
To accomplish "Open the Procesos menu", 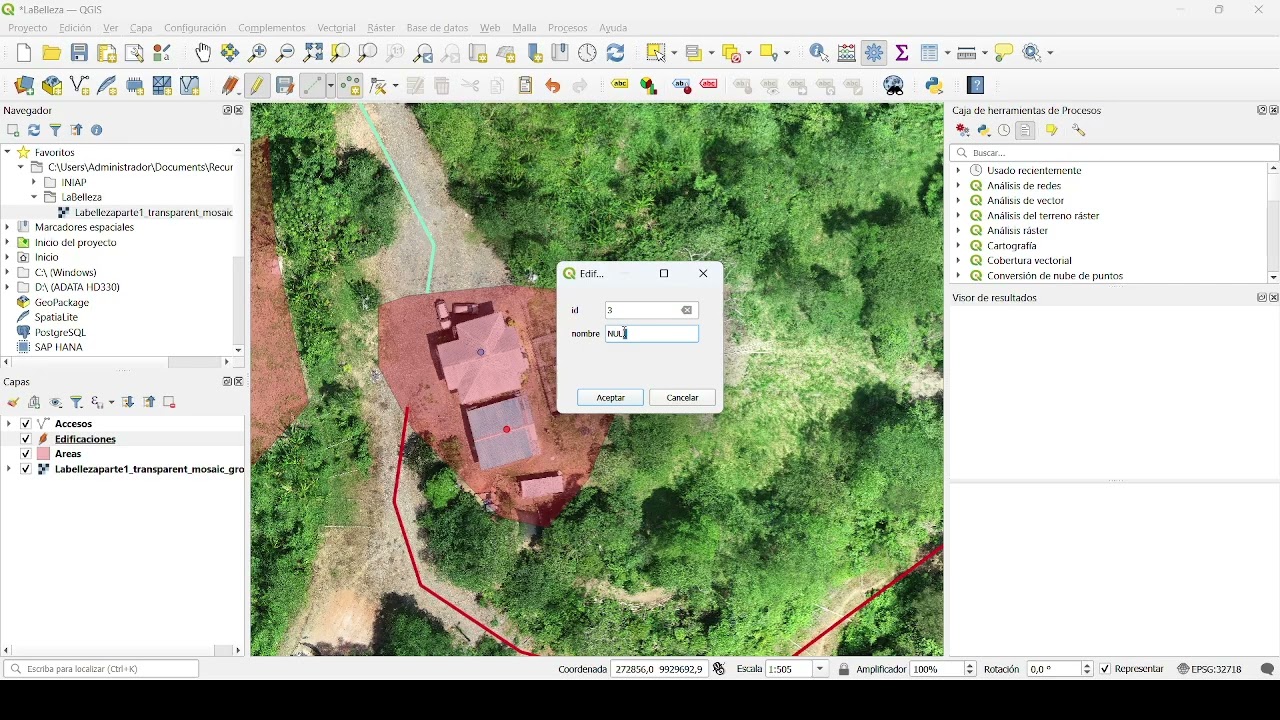I will [568, 29].
